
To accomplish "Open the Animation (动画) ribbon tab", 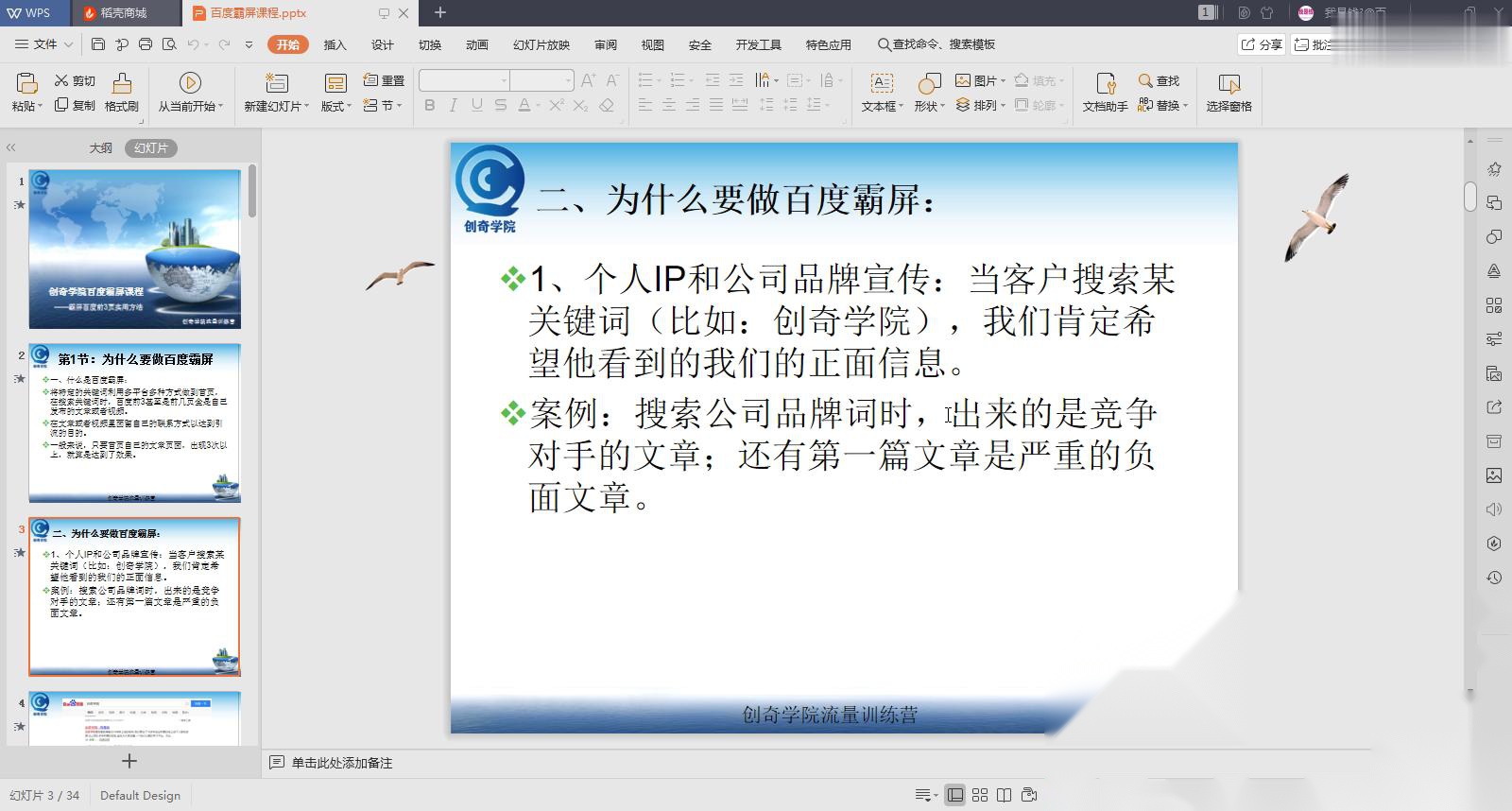I will [477, 44].
